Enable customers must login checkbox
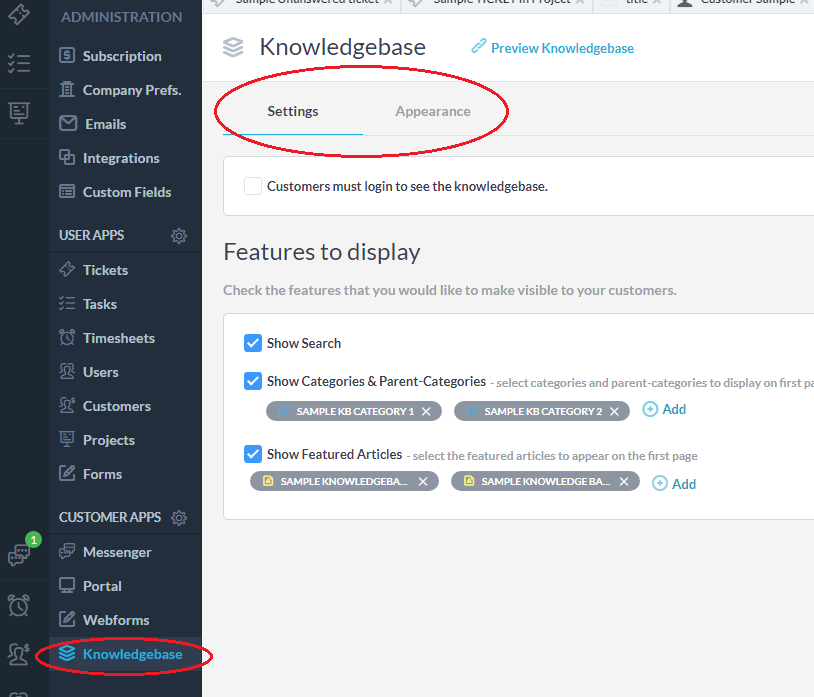The height and width of the screenshot is (697, 814). click(253, 186)
